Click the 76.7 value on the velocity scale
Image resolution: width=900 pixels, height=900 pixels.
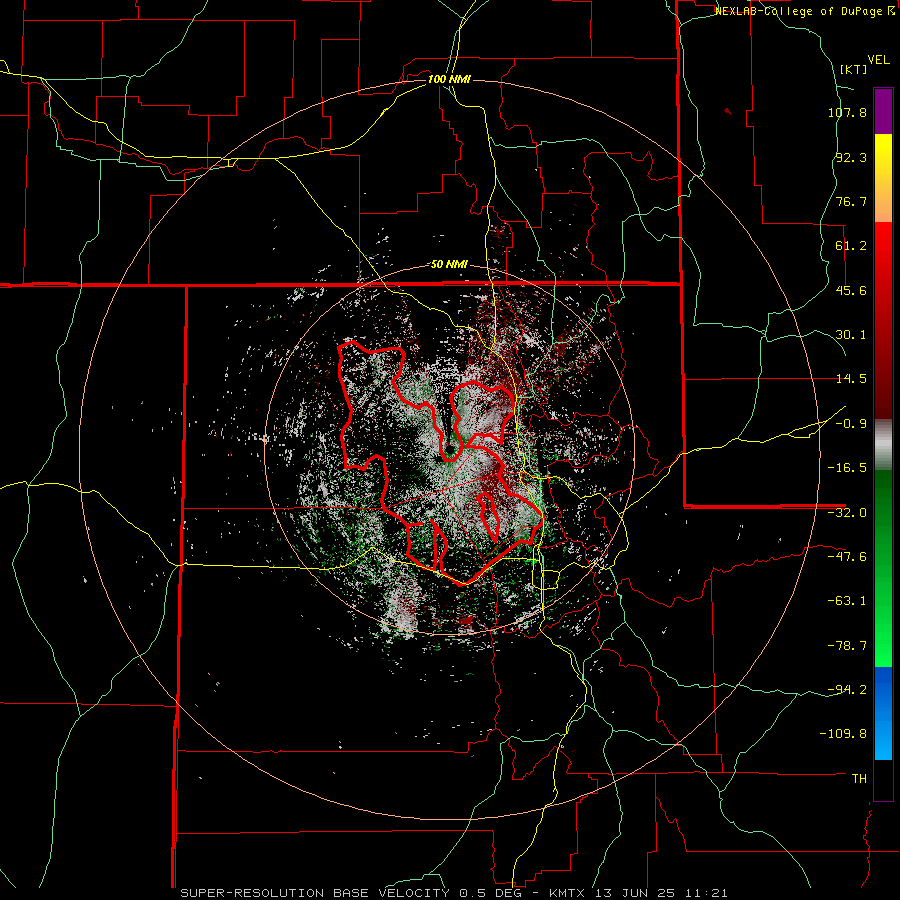point(851,201)
